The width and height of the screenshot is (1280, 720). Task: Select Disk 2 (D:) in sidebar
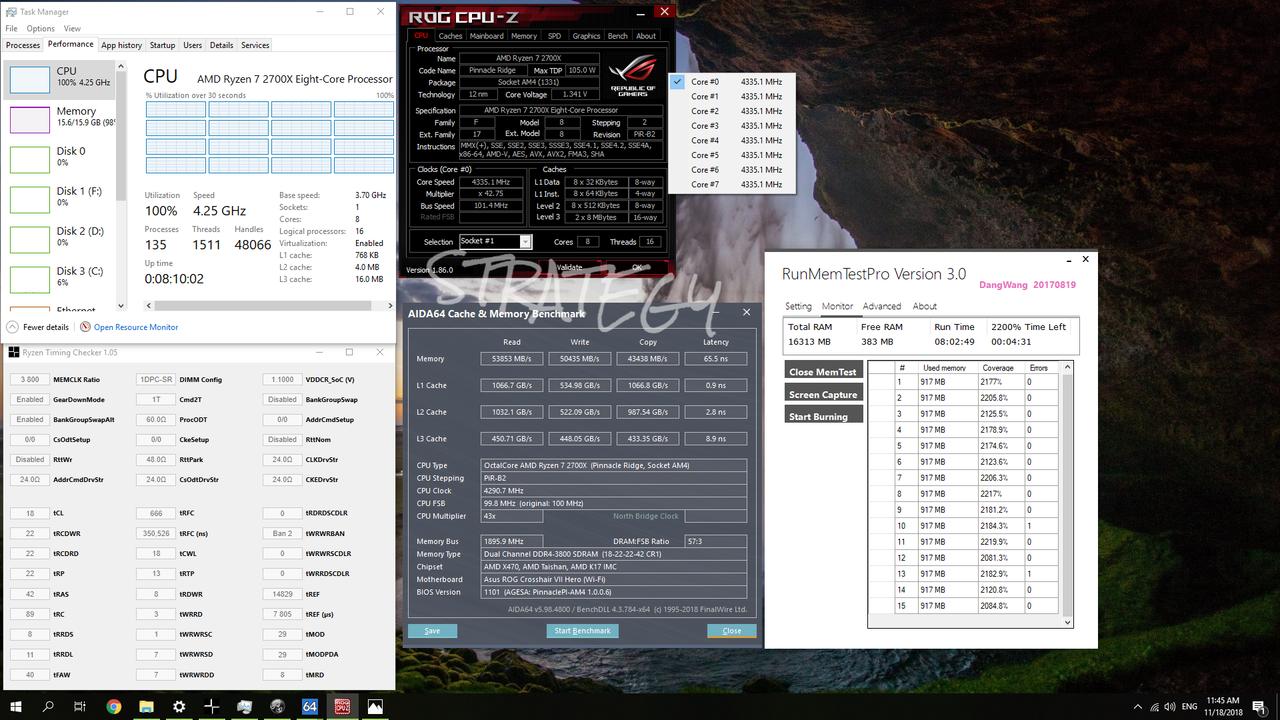(60, 239)
